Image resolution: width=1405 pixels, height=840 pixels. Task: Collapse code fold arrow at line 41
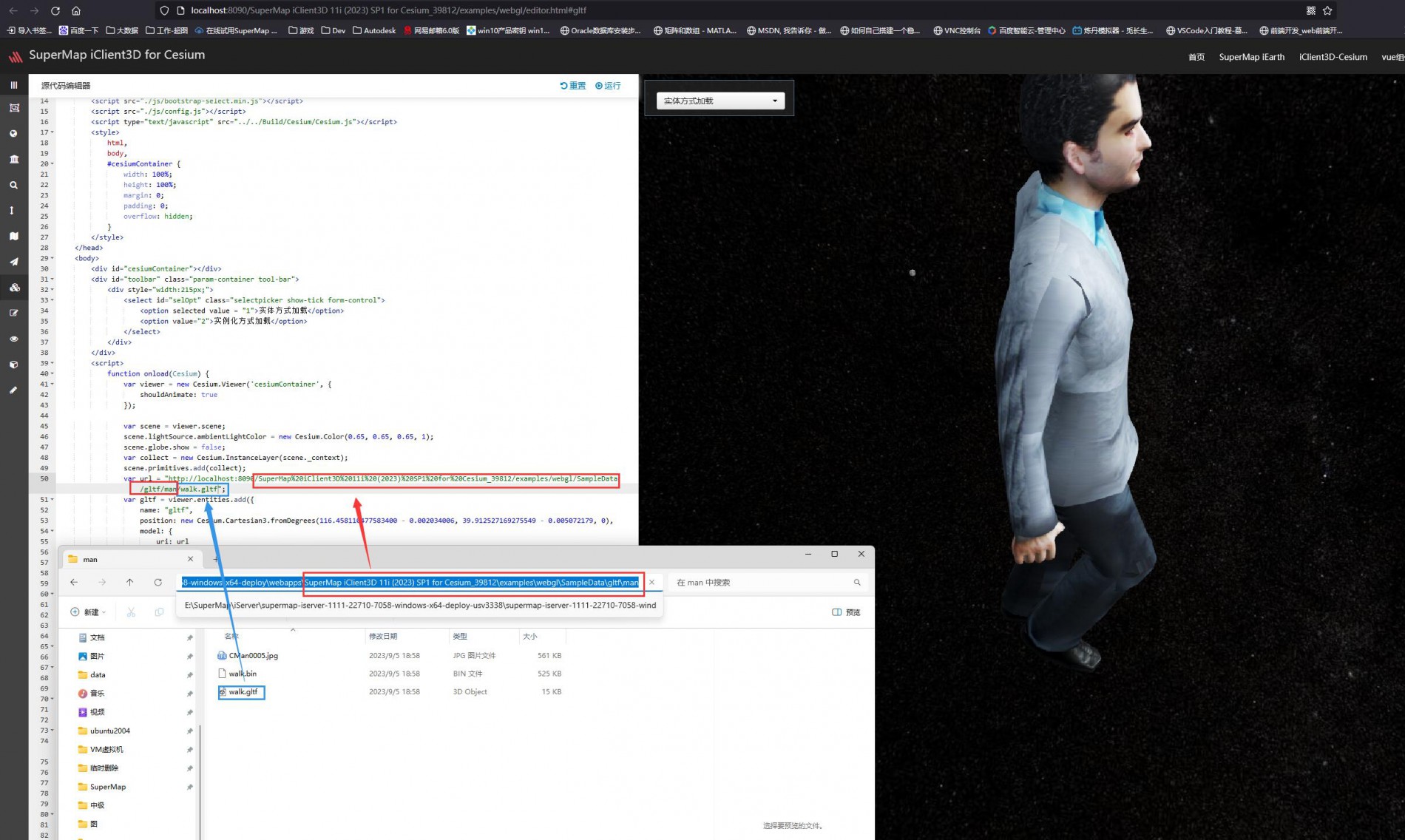(x=52, y=385)
